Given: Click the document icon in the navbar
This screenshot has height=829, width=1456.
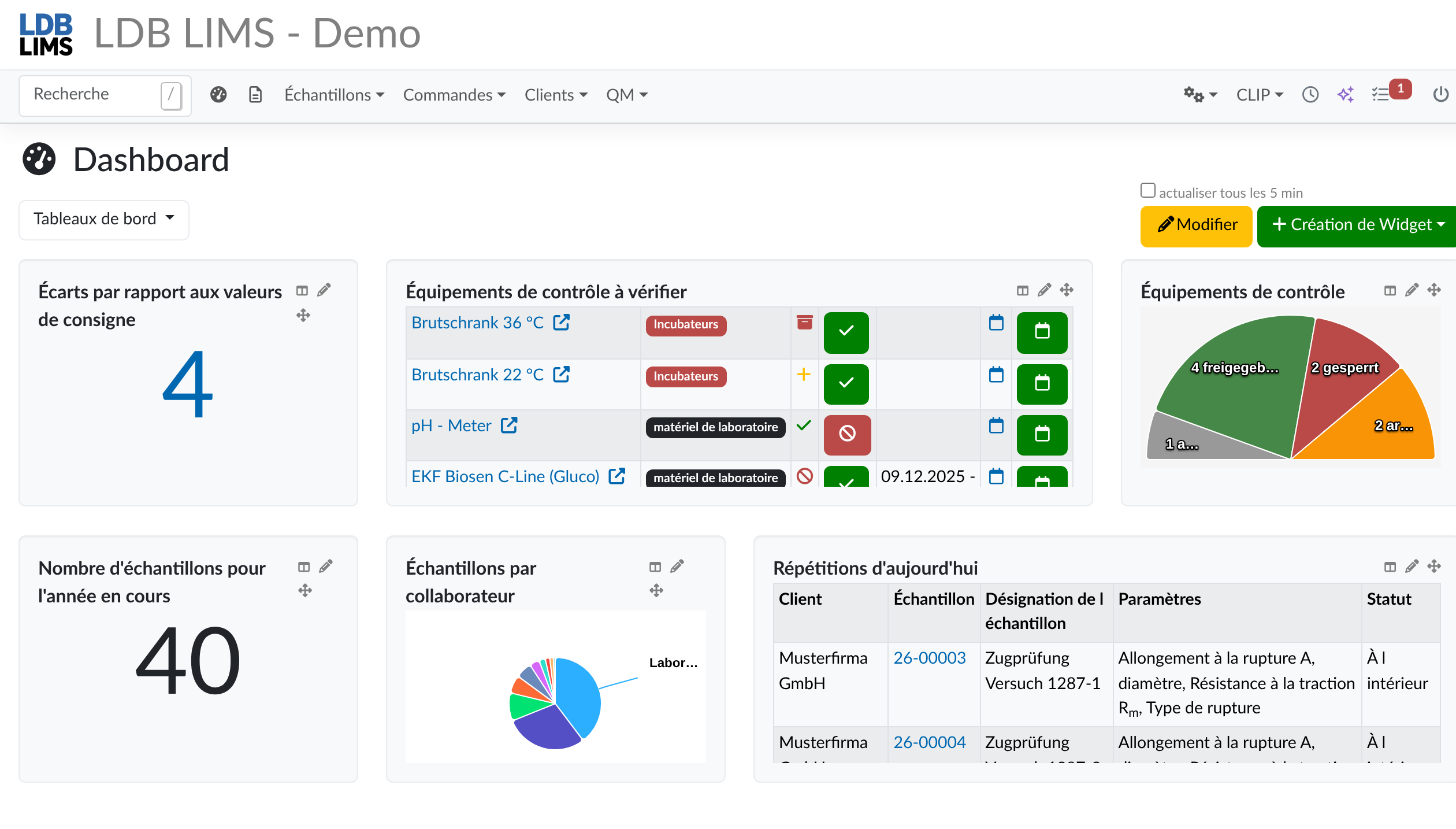Looking at the screenshot, I should pyautogui.click(x=255, y=95).
